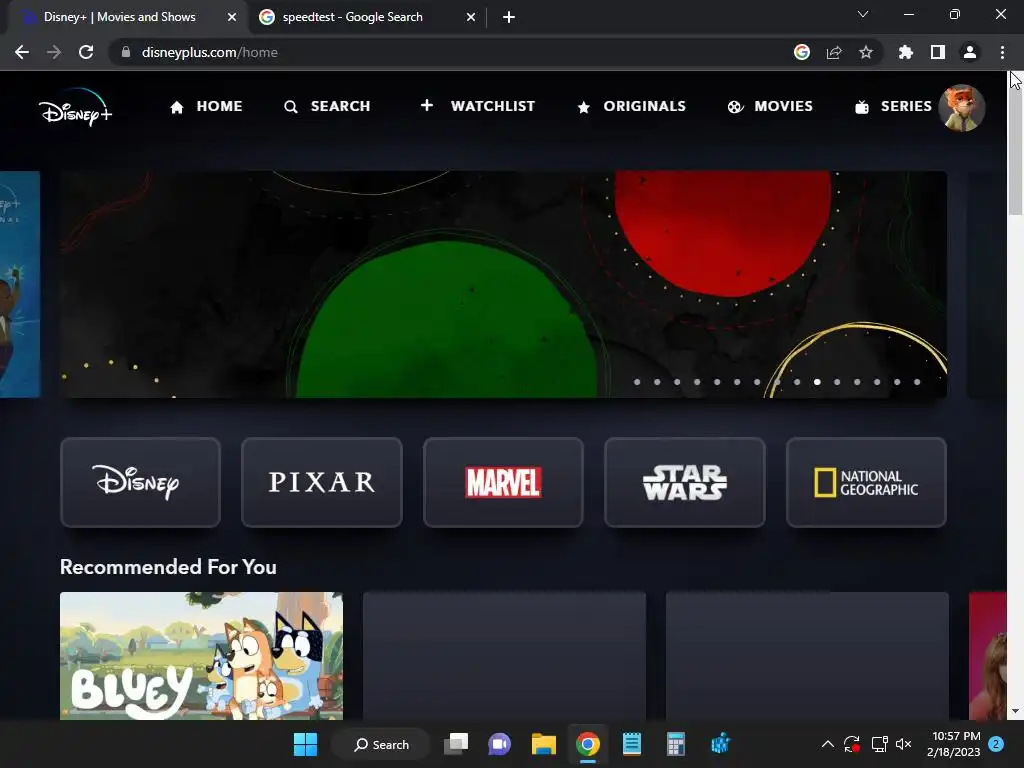Reload the Disney+ page
Viewport: 1024px width, 768px height.
86,52
